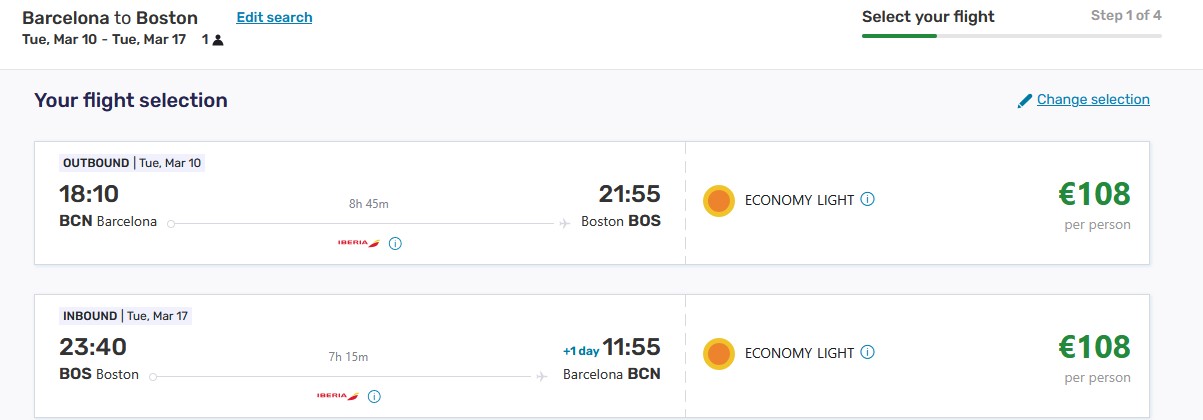Open the outbound Economy Light info icon
This screenshot has width=1203, height=420.
tap(867, 199)
